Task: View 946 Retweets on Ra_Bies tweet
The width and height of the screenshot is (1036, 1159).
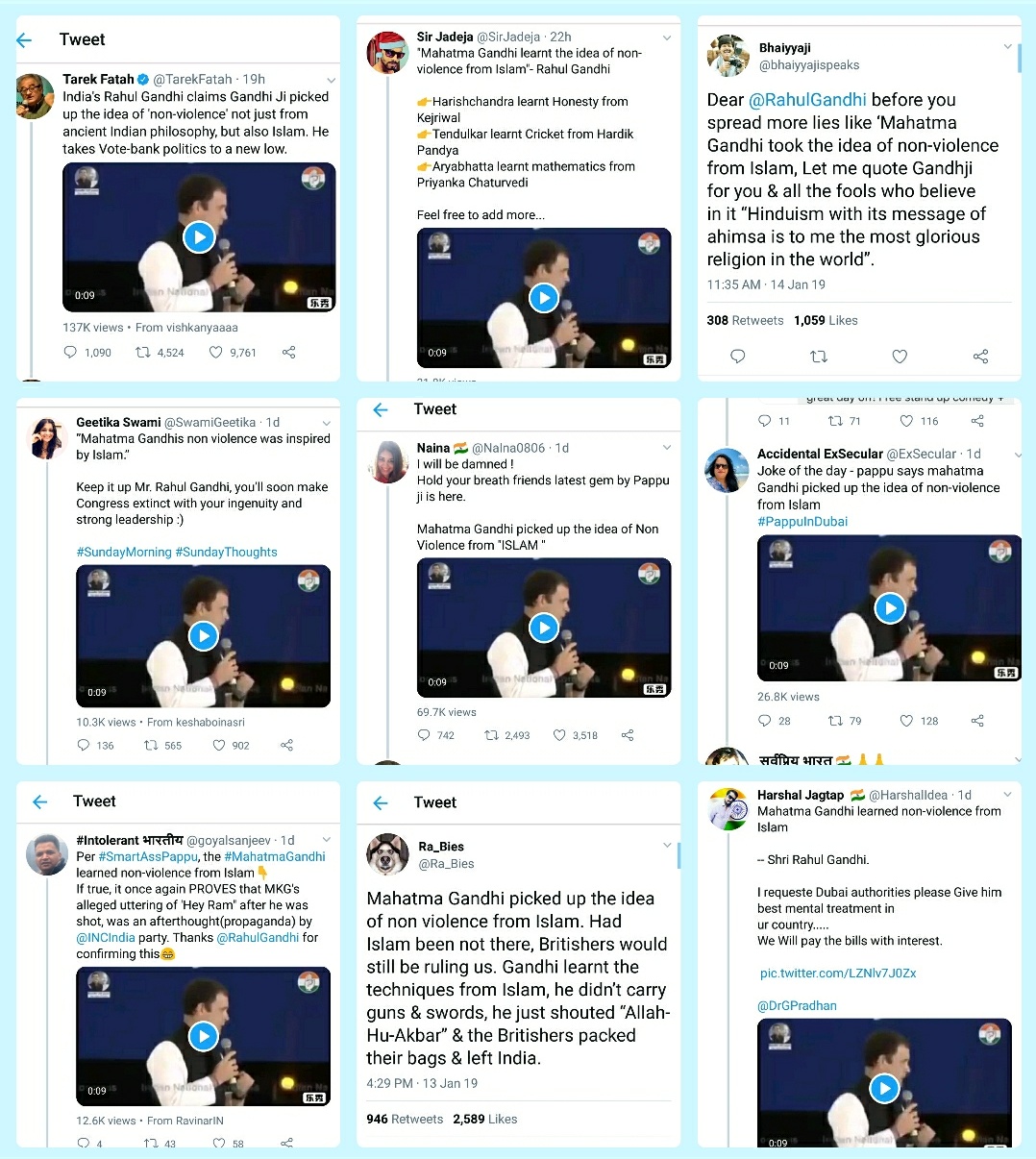Action: 405,1120
